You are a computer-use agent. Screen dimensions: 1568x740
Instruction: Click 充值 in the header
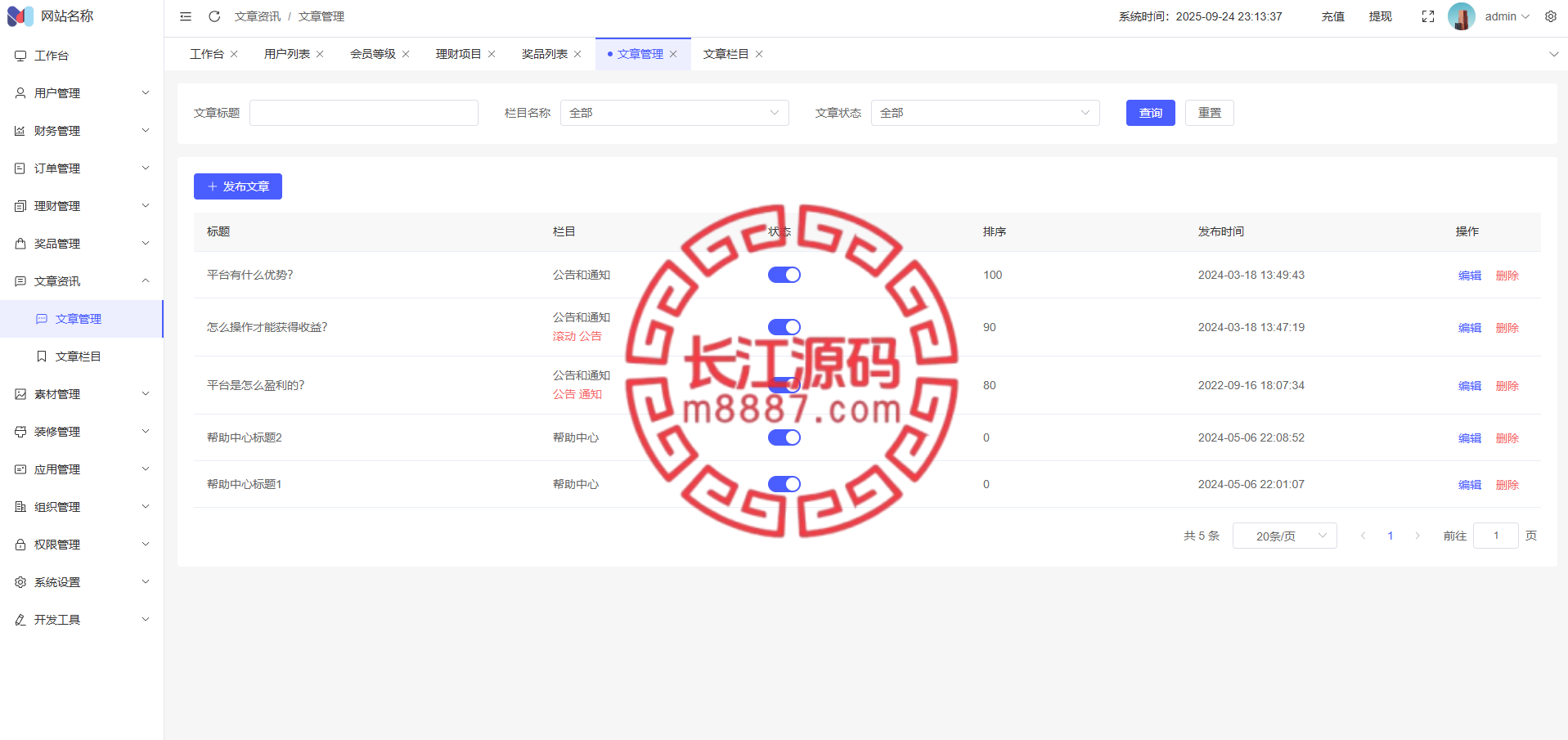pos(1333,16)
